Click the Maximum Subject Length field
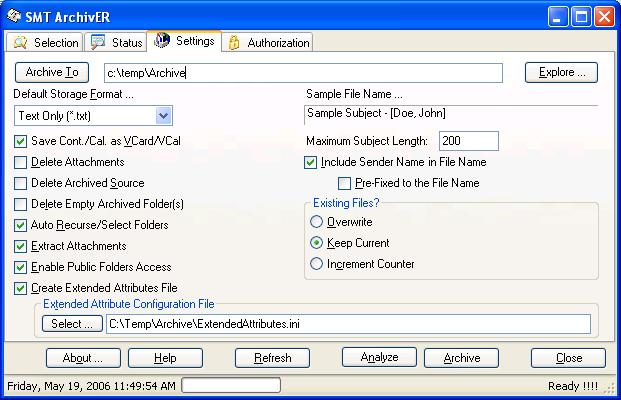The height and width of the screenshot is (400, 621). [x=468, y=141]
